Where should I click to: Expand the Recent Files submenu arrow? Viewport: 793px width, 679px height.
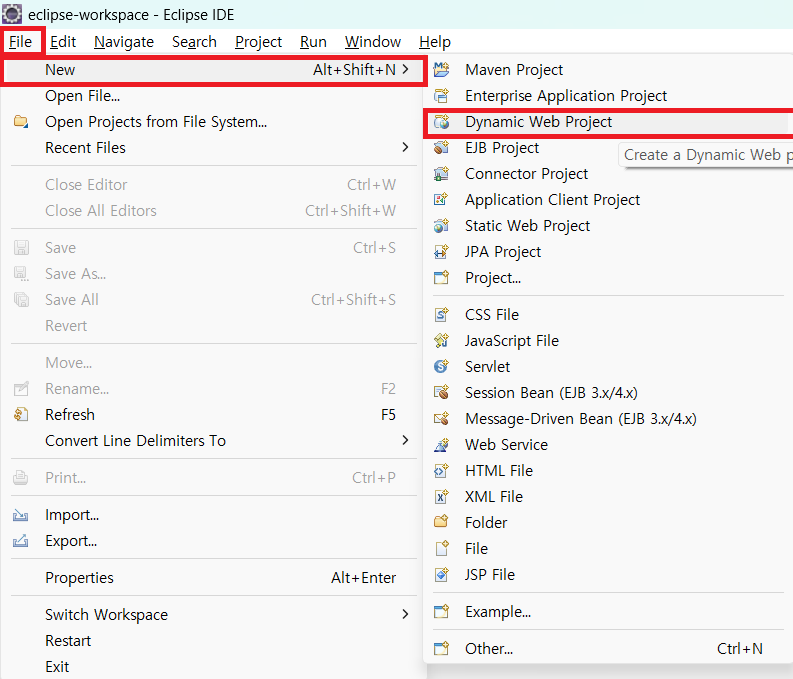point(405,147)
